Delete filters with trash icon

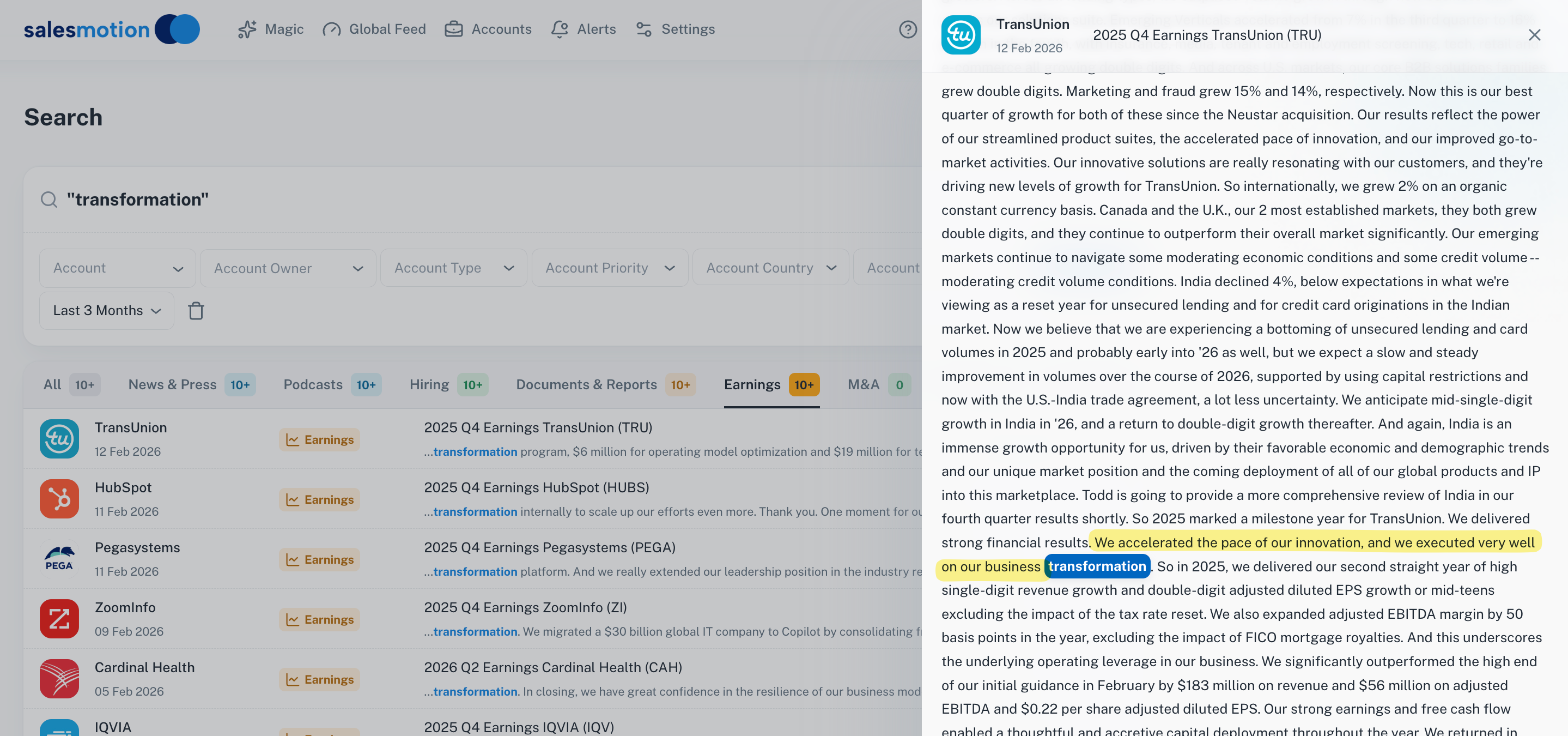coord(196,311)
